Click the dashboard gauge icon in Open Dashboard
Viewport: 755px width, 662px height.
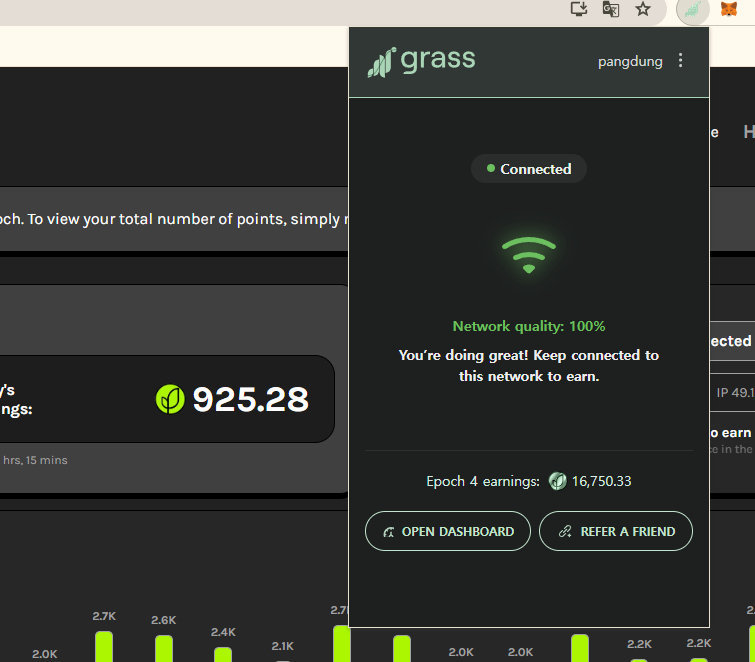point(389,532)
